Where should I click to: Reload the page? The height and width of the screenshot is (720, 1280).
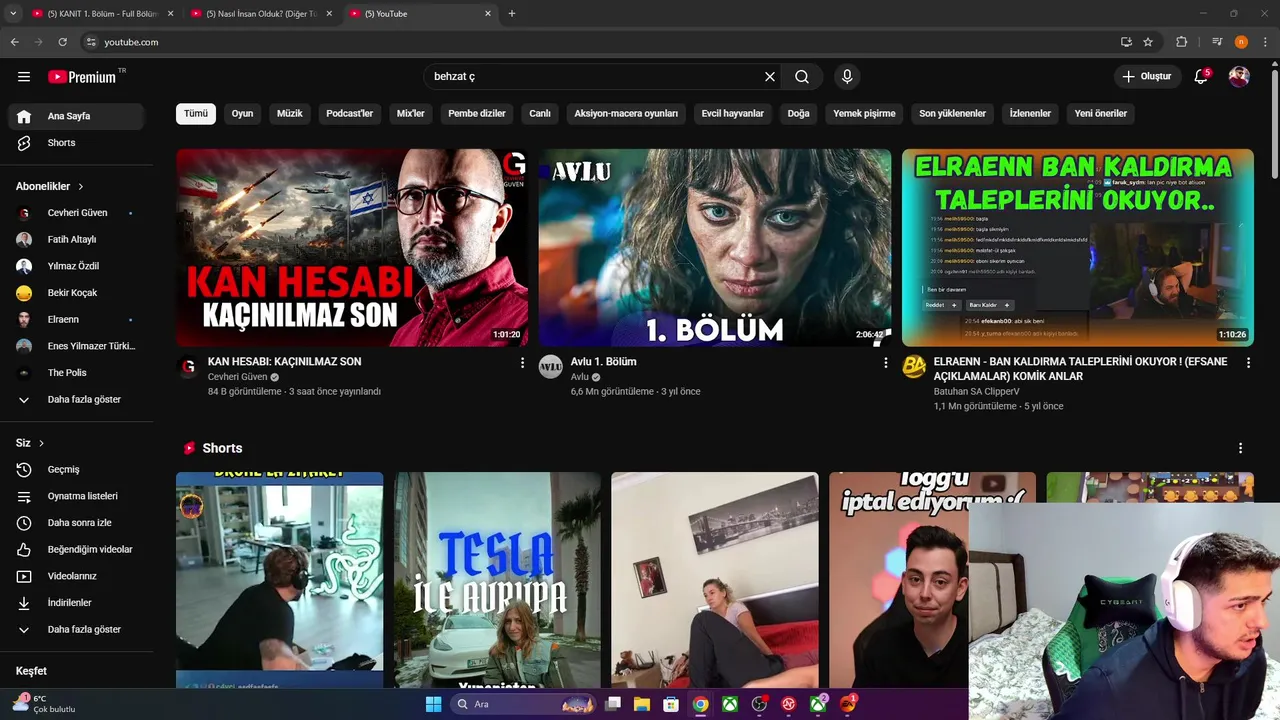(x=62, y=42)
